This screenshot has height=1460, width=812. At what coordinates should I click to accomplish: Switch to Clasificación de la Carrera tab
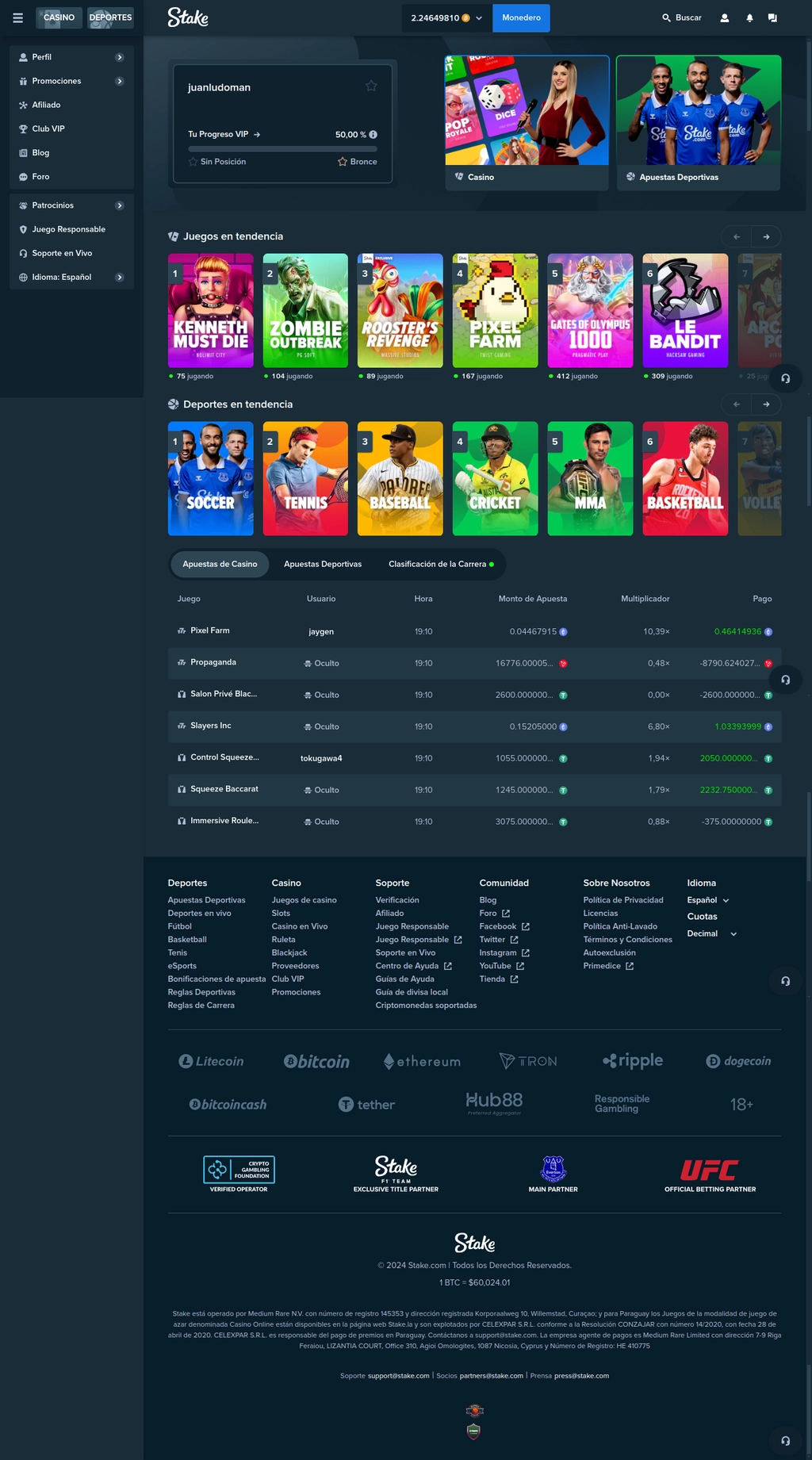pos(440,564)
